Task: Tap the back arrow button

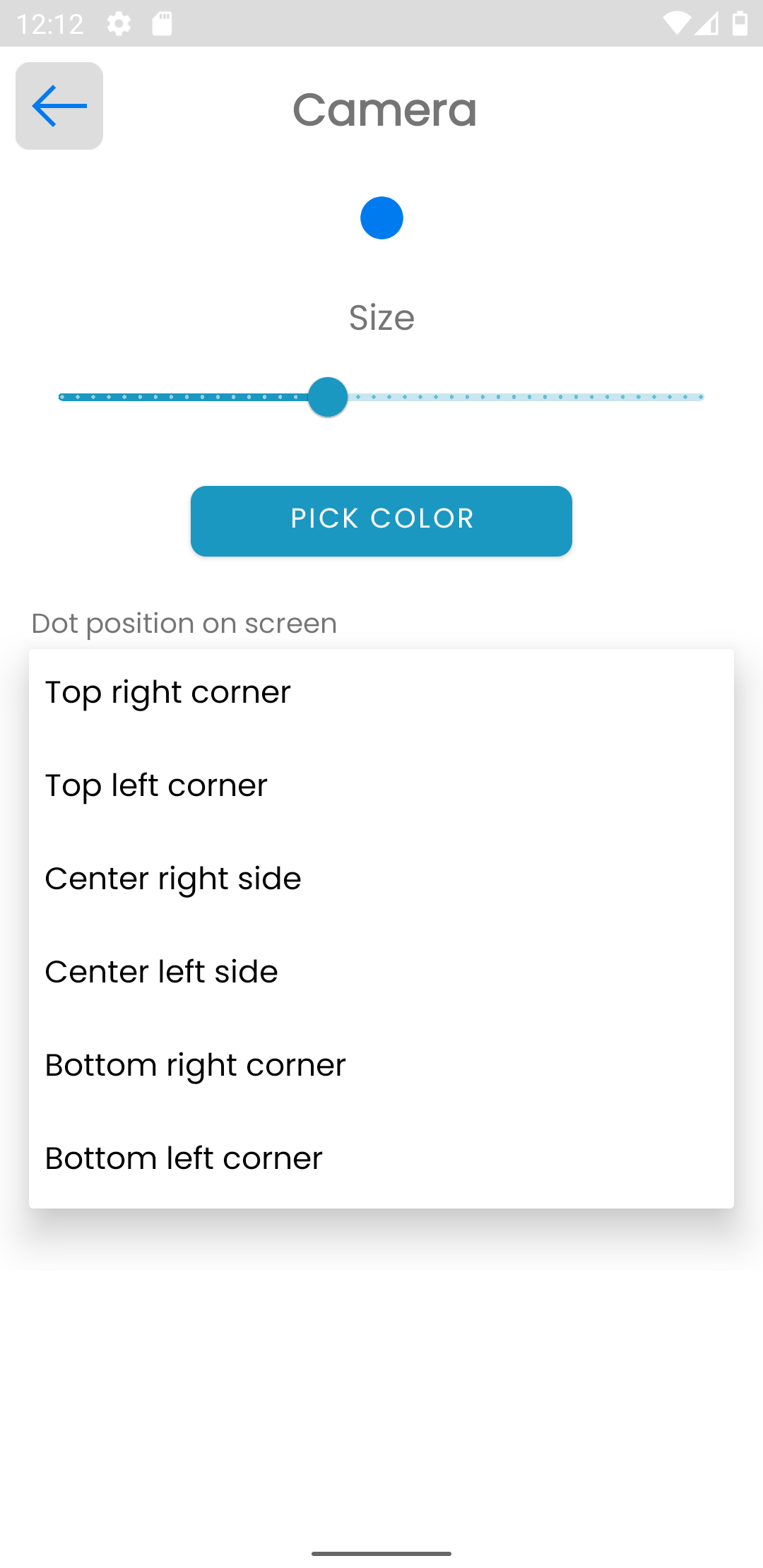Action: tap(59, 106)
